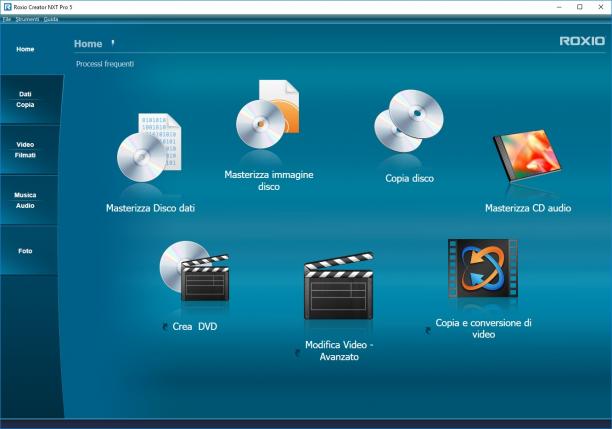The width and height of the screenshot is (612, 429).
Task: Switch to the Dati Copia sidebar tab
Action: click(x=25, y=100)
